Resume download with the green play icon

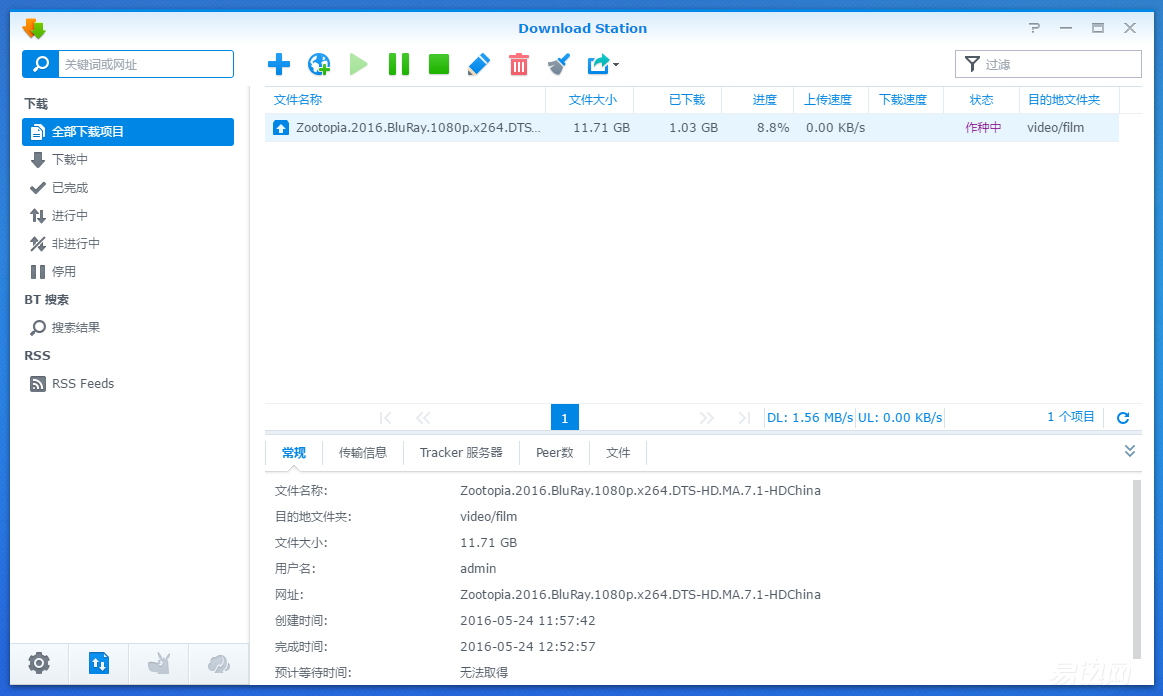coord(359,65)
